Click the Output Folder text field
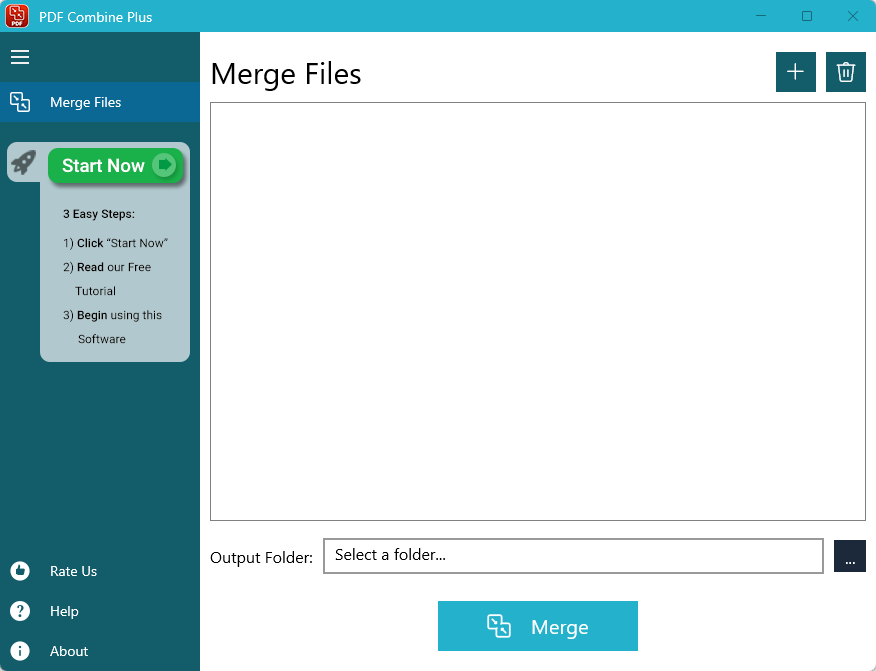 pyautogui.click(x=573, y=556)
